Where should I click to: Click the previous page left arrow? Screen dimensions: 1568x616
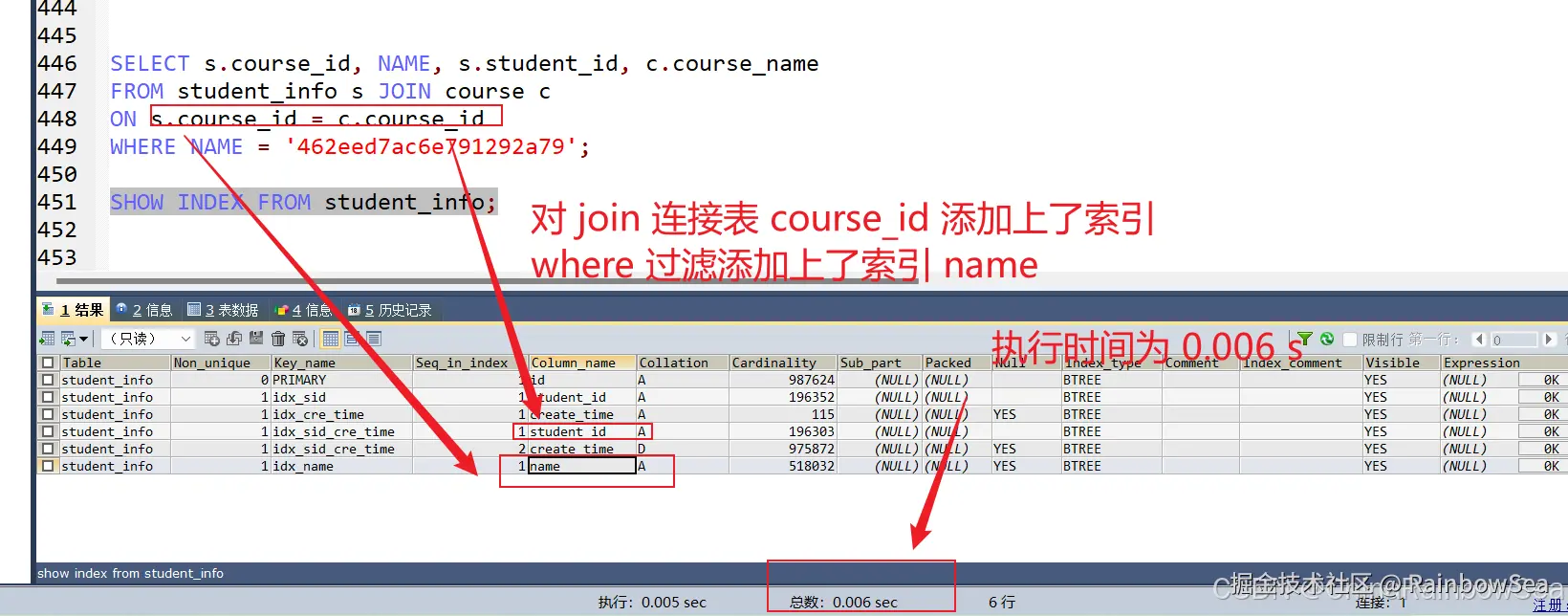[x=1478, y=340]
